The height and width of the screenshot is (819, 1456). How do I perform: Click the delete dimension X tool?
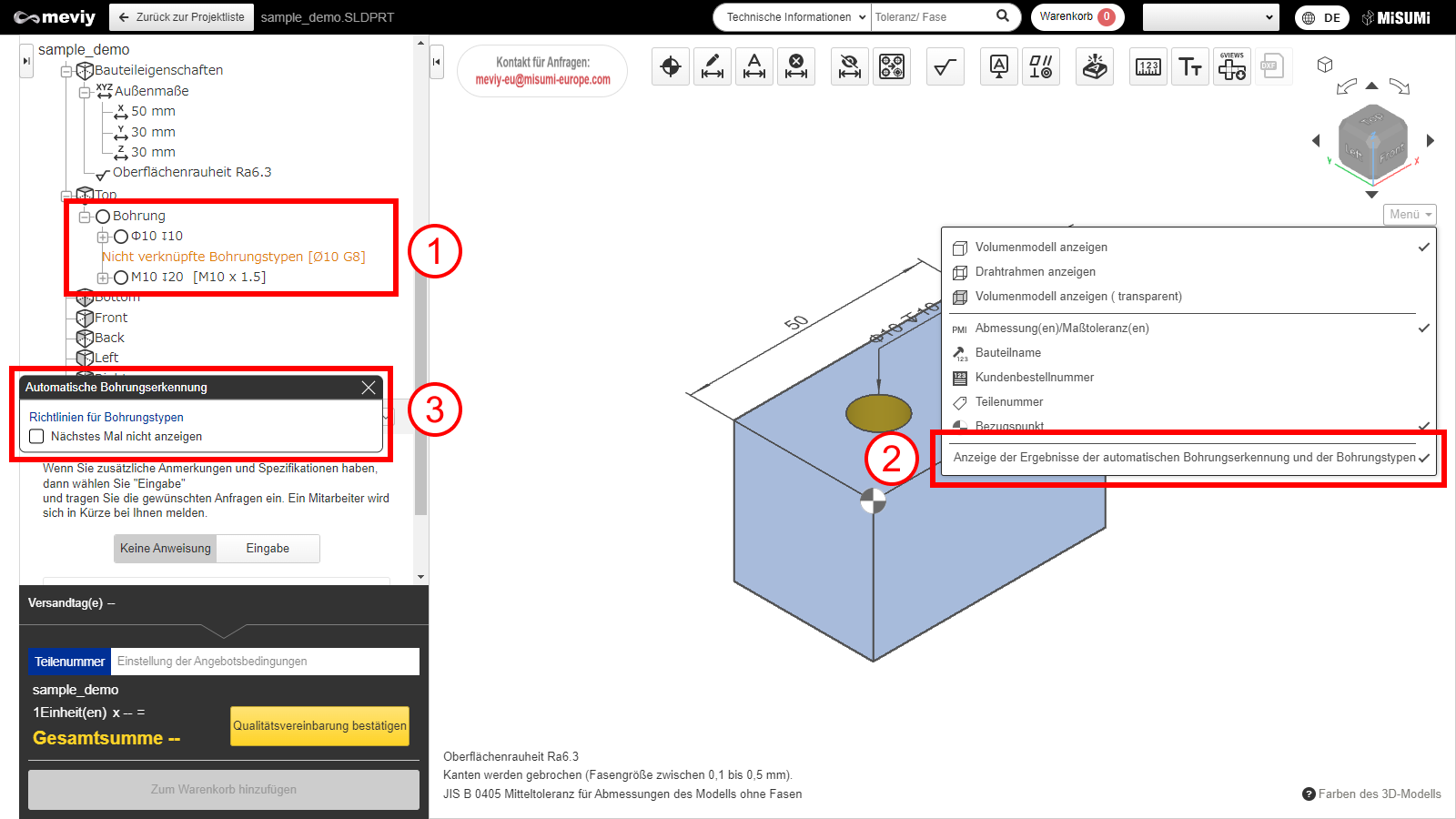(x=796, y=66)
